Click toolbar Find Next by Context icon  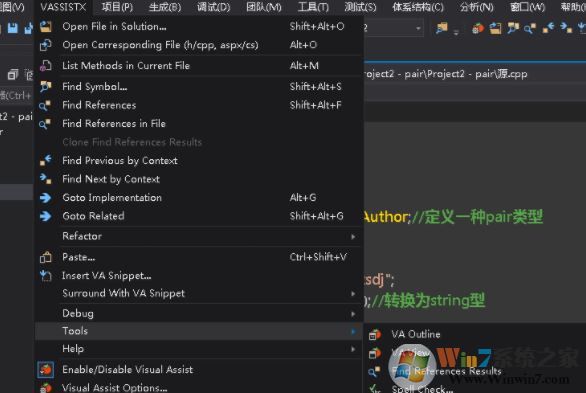click(x=566, y=28)
